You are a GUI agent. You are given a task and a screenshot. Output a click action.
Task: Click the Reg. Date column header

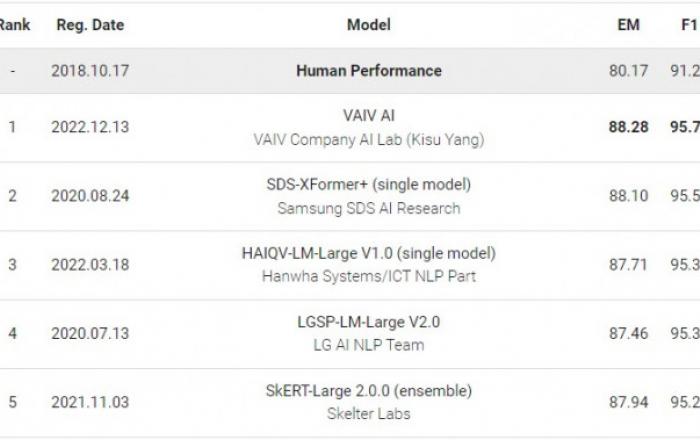90,25
